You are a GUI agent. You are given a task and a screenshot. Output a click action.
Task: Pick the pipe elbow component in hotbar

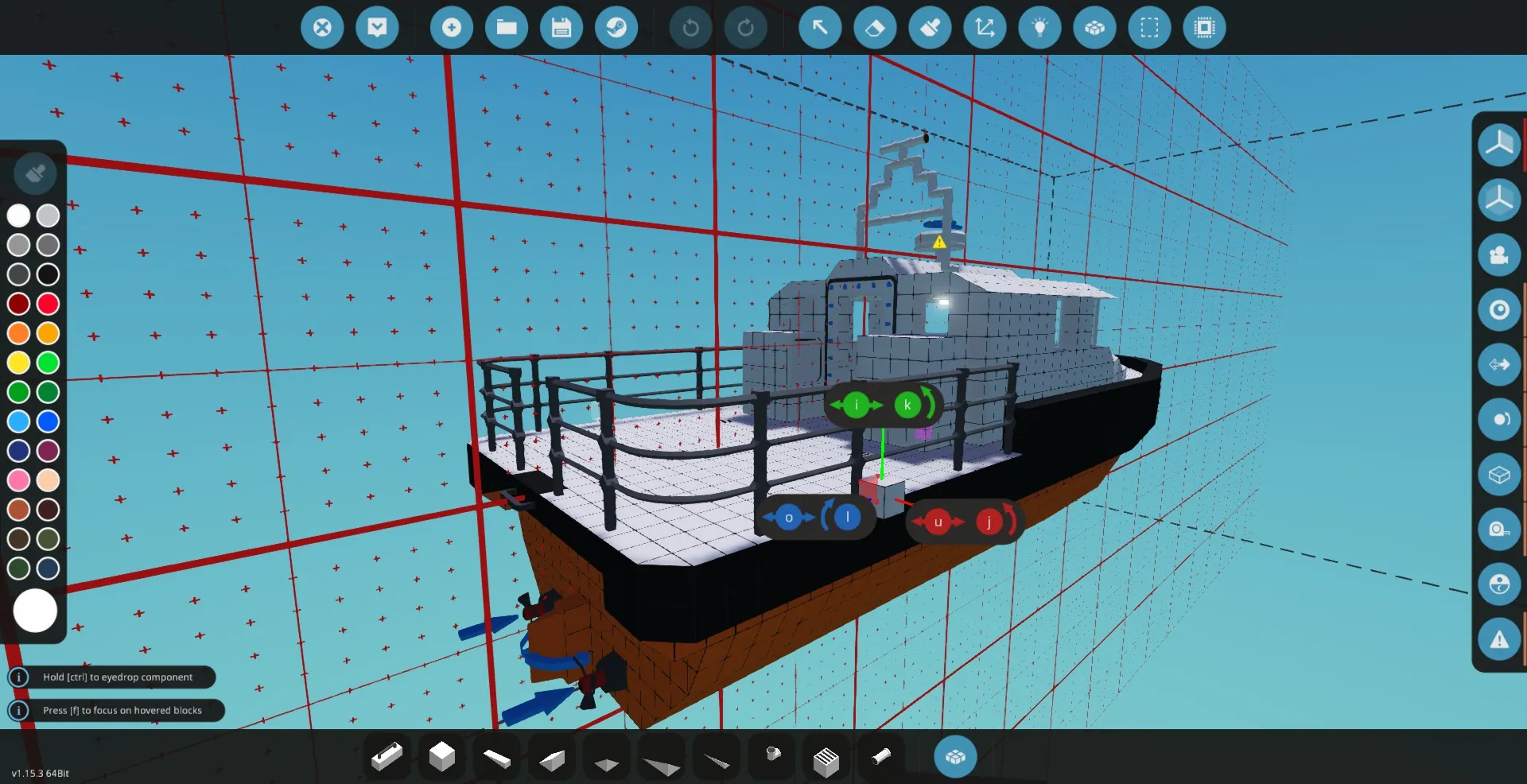click(x=772, y=755)
